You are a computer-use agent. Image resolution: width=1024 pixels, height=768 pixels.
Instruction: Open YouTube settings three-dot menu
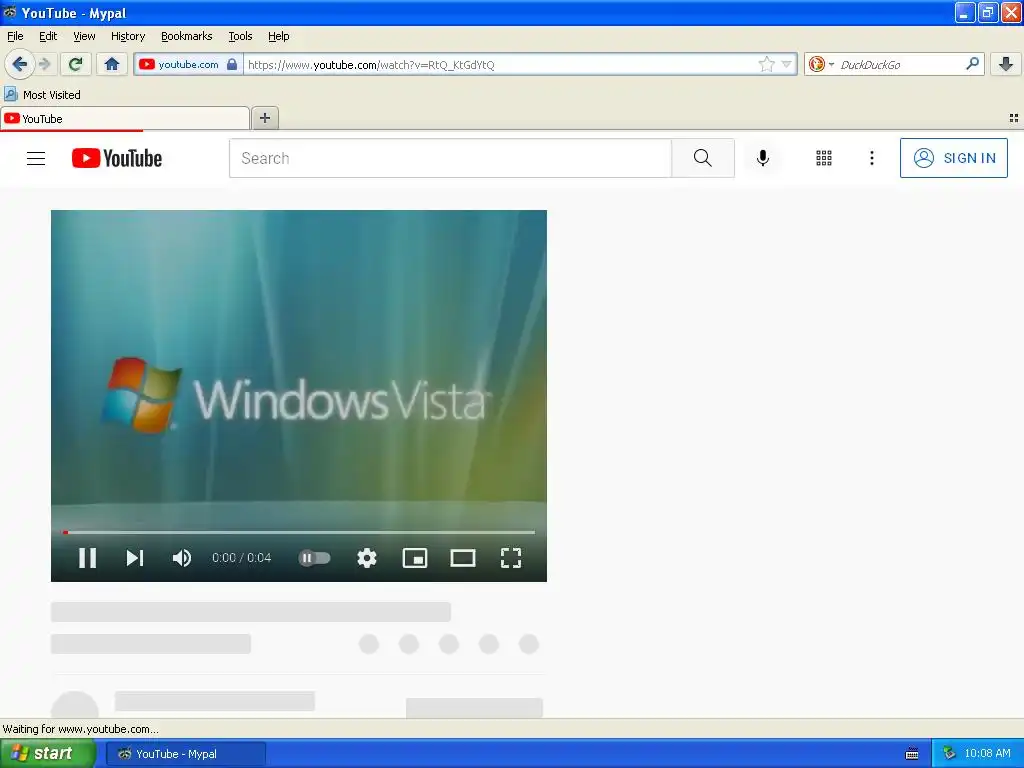click(871, 158)
